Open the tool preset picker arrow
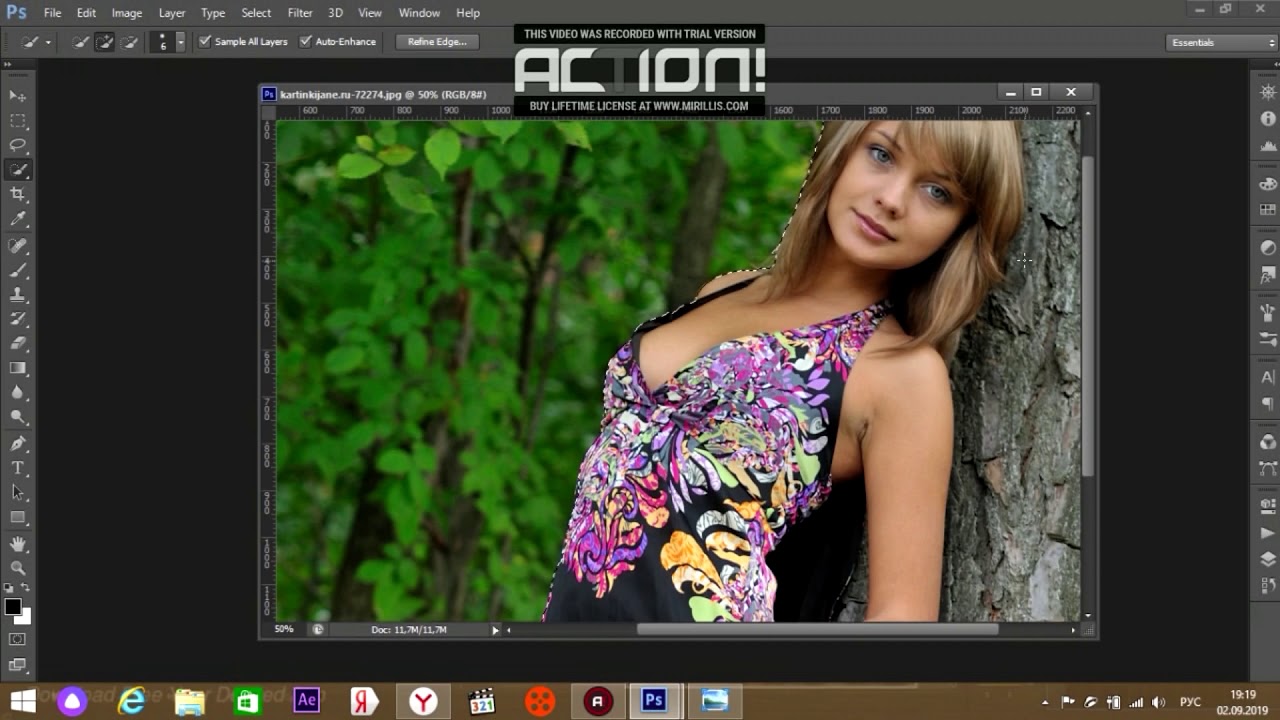Viewport: 1280px width, 720px height. pyautogui.click(x=47, y=42)
